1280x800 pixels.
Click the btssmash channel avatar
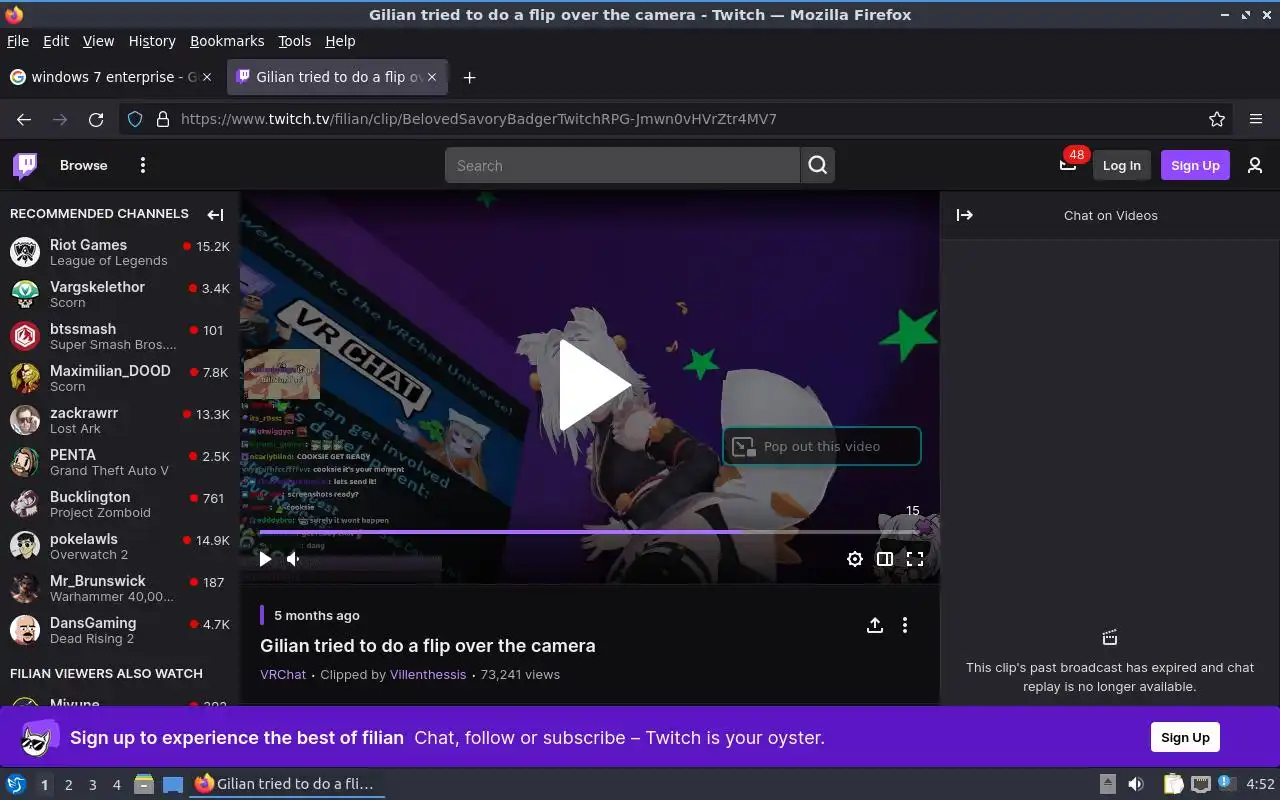pos(25,336)
